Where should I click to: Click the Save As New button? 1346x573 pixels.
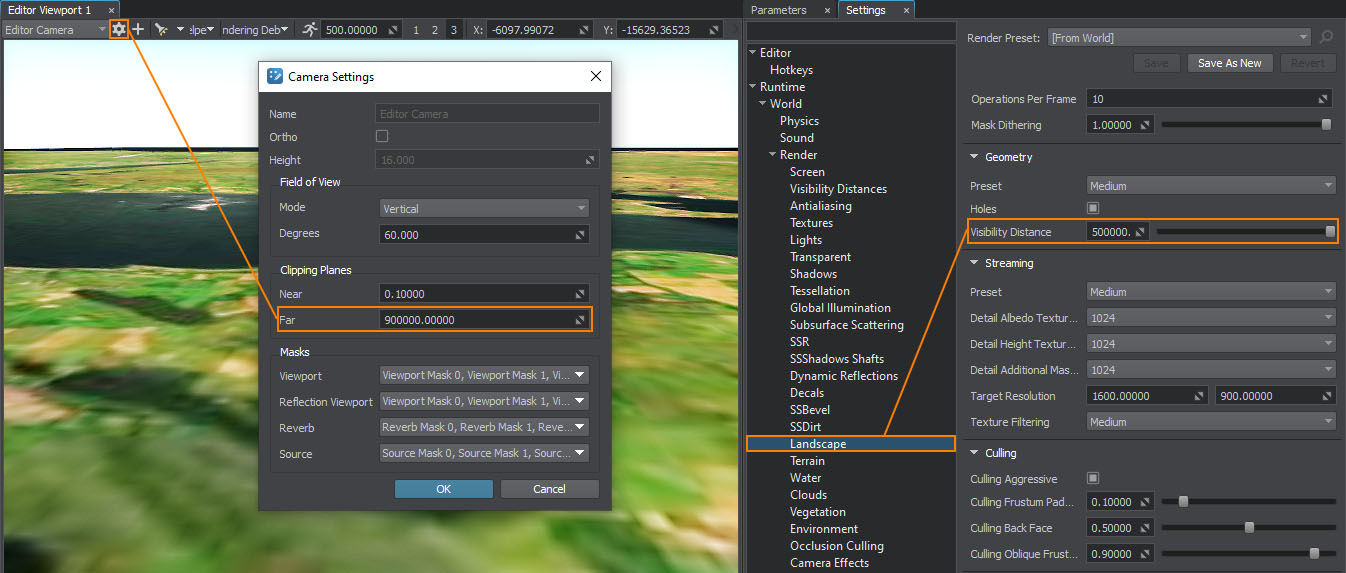coord(1229,63)
